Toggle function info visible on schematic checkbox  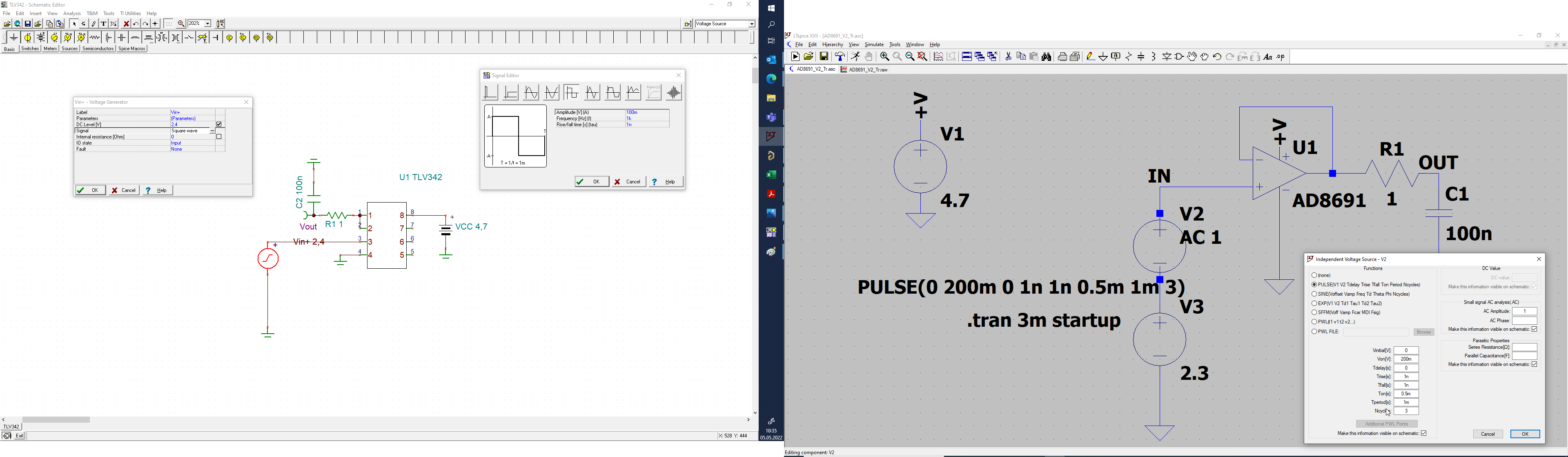pos(1424,433)
